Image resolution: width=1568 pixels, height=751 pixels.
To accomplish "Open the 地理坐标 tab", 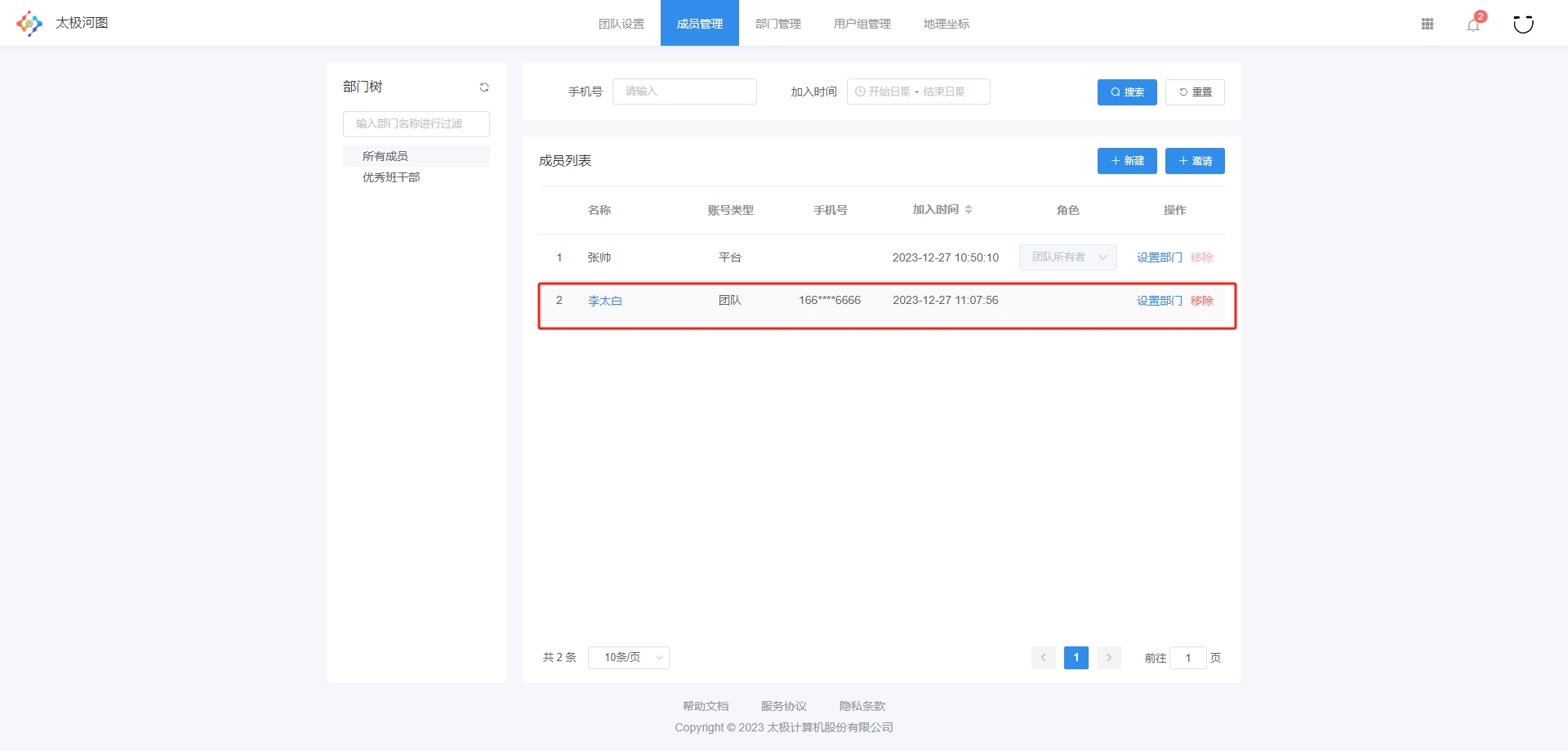I will 947,24.
